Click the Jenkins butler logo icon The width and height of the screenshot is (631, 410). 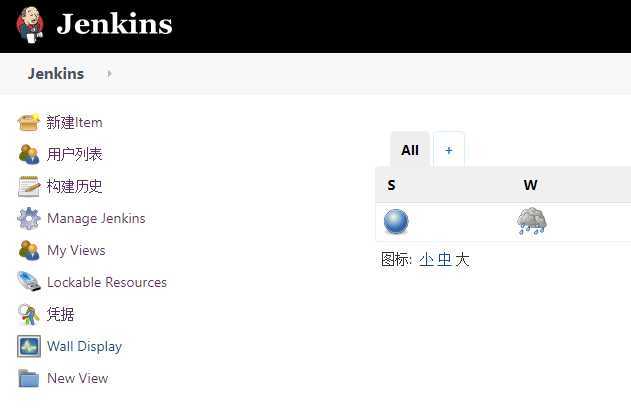[x=30, y=25]
